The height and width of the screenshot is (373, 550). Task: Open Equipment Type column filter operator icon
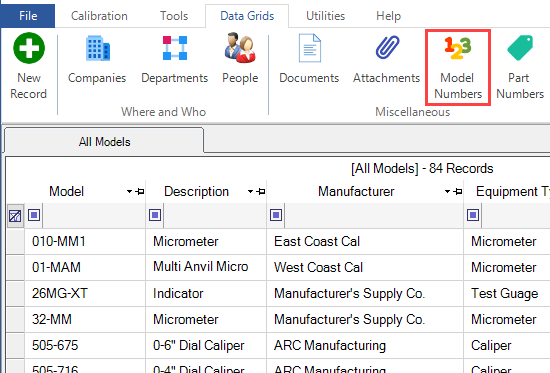pyautogui.click(x=473, y=215)
